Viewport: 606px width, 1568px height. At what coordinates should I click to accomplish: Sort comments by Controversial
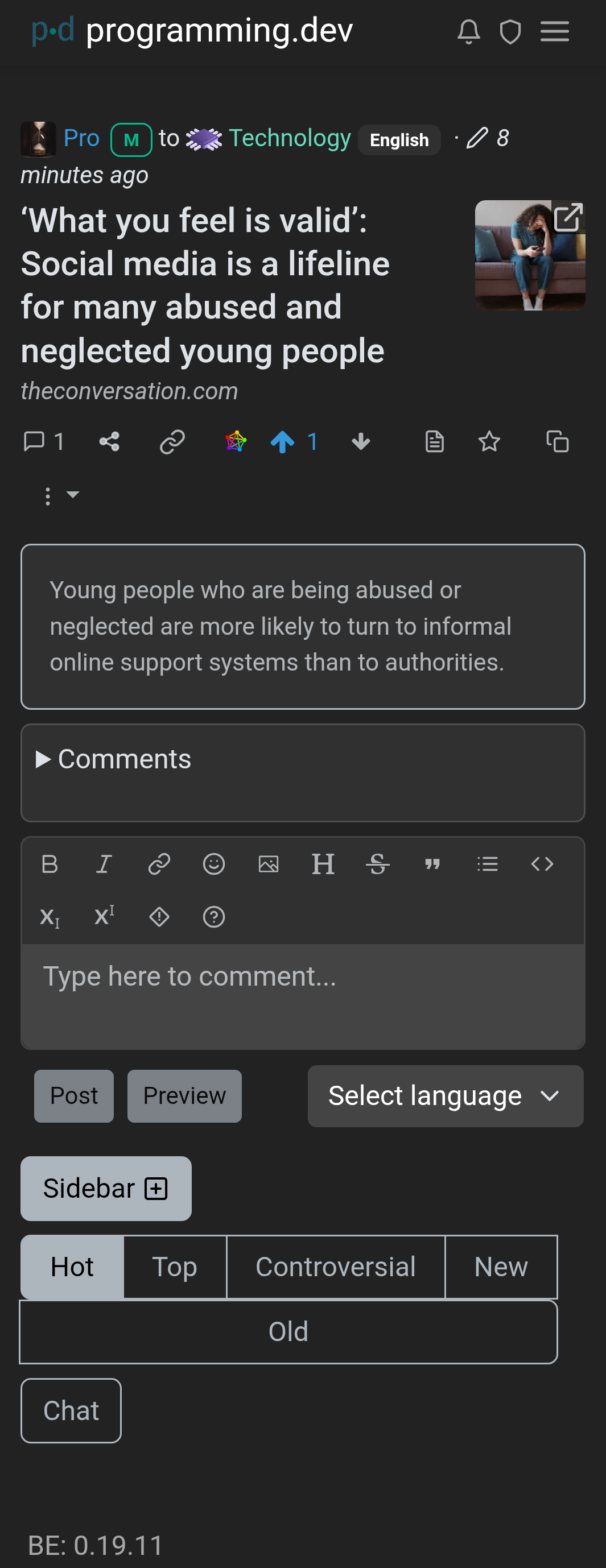tap(336, 1267)
